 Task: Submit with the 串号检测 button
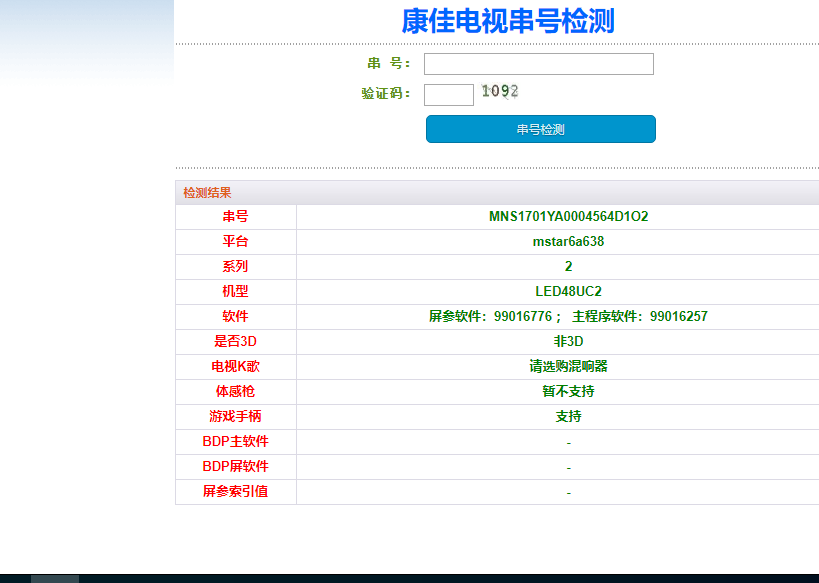pyautogui.click(x=541, y=129)
